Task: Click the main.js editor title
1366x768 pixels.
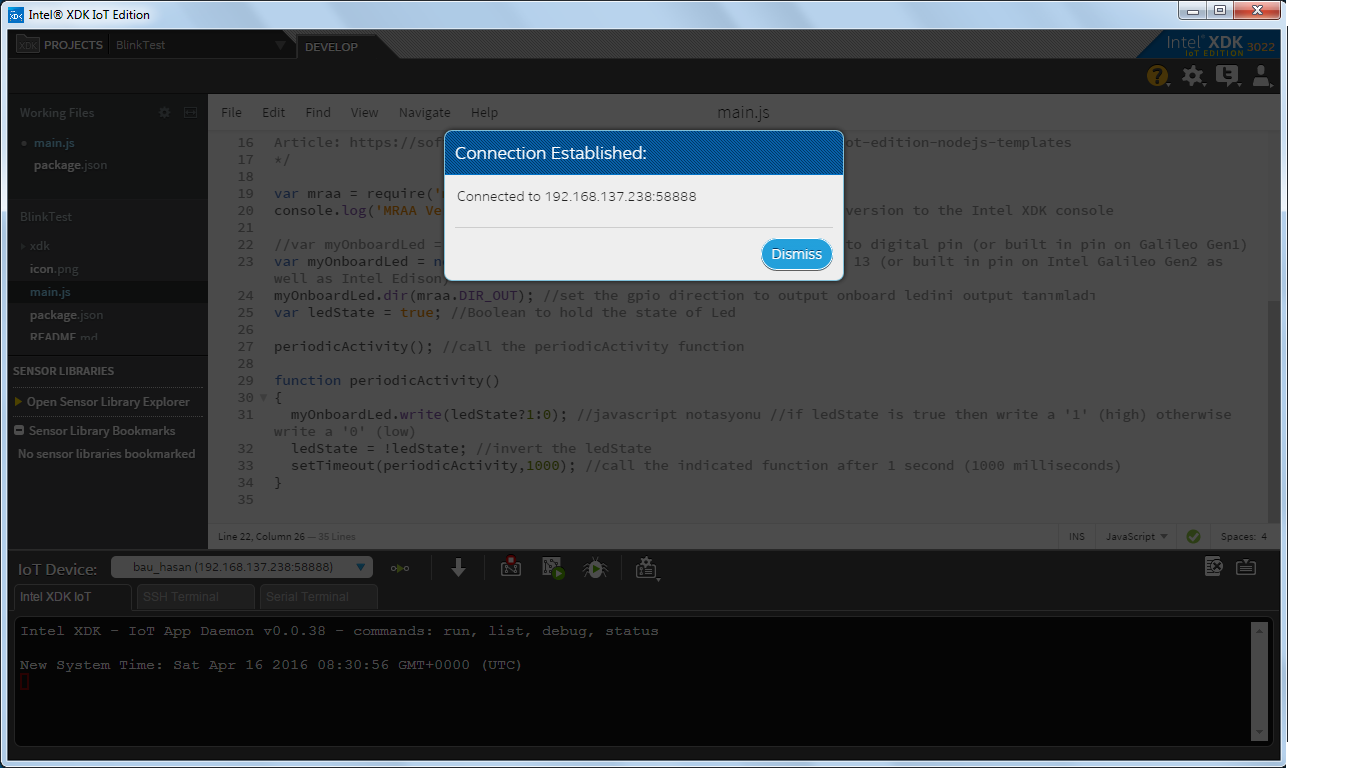Action: (743, 113)
